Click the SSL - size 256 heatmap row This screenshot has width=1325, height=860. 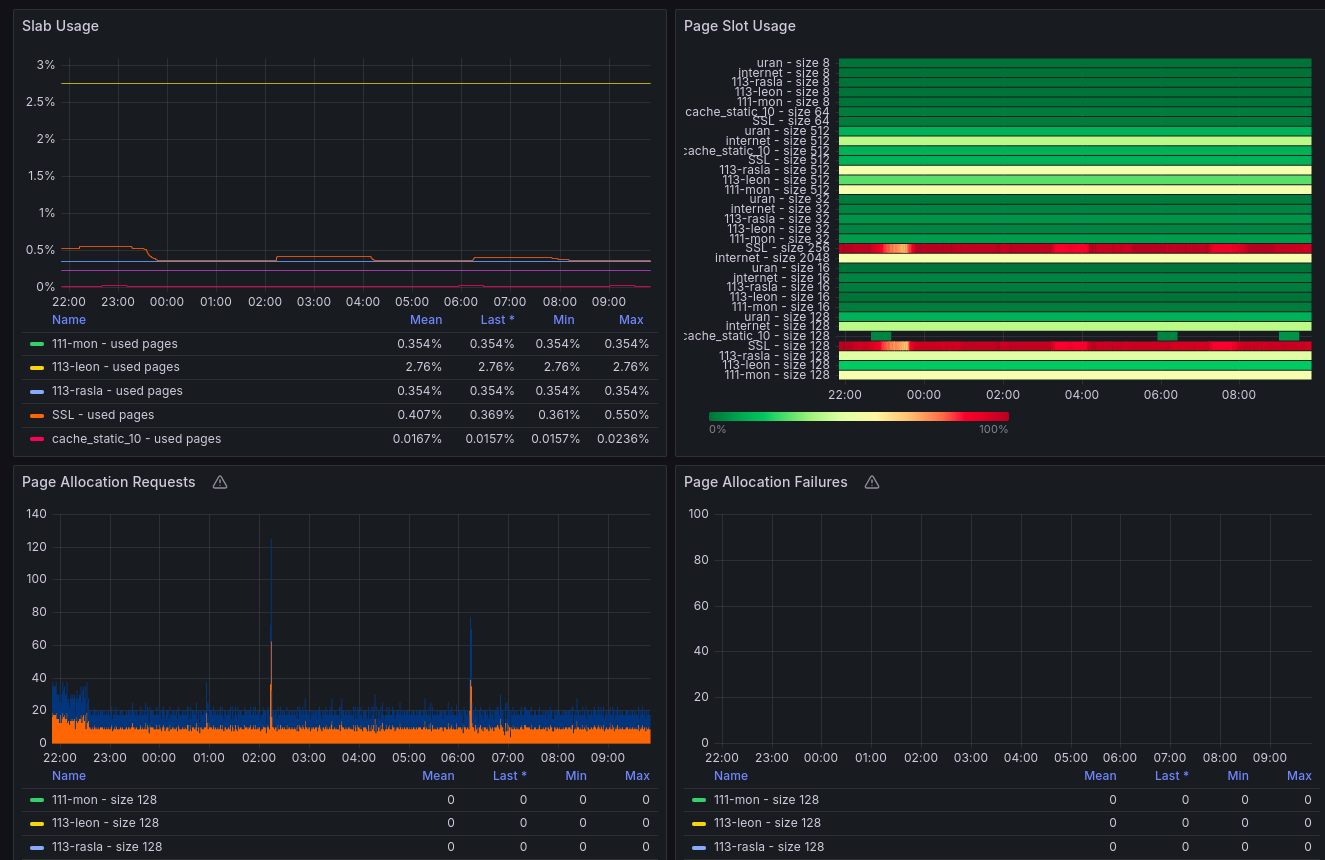pos(1074,248)
